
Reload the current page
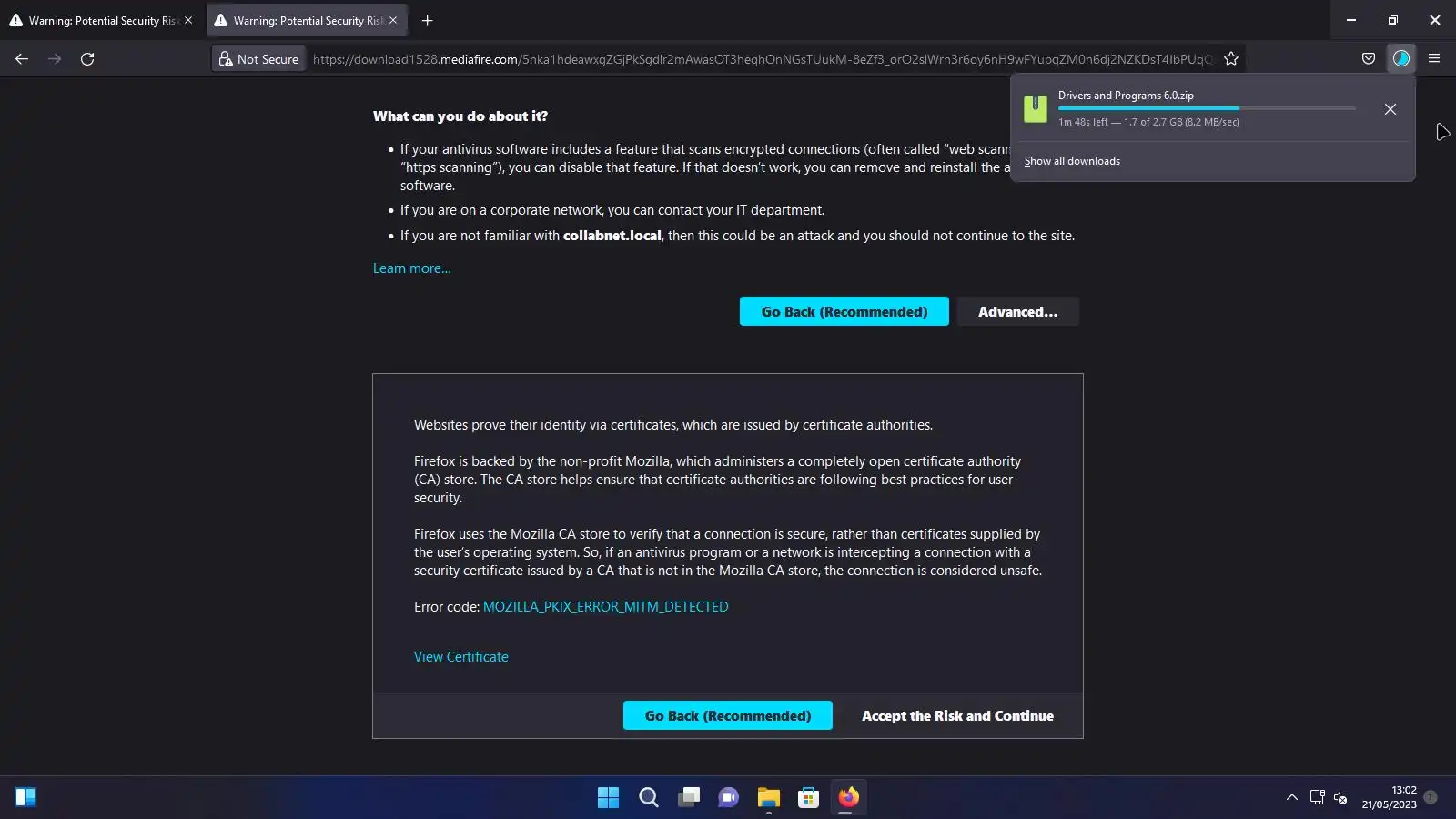(x=87, y=59)
